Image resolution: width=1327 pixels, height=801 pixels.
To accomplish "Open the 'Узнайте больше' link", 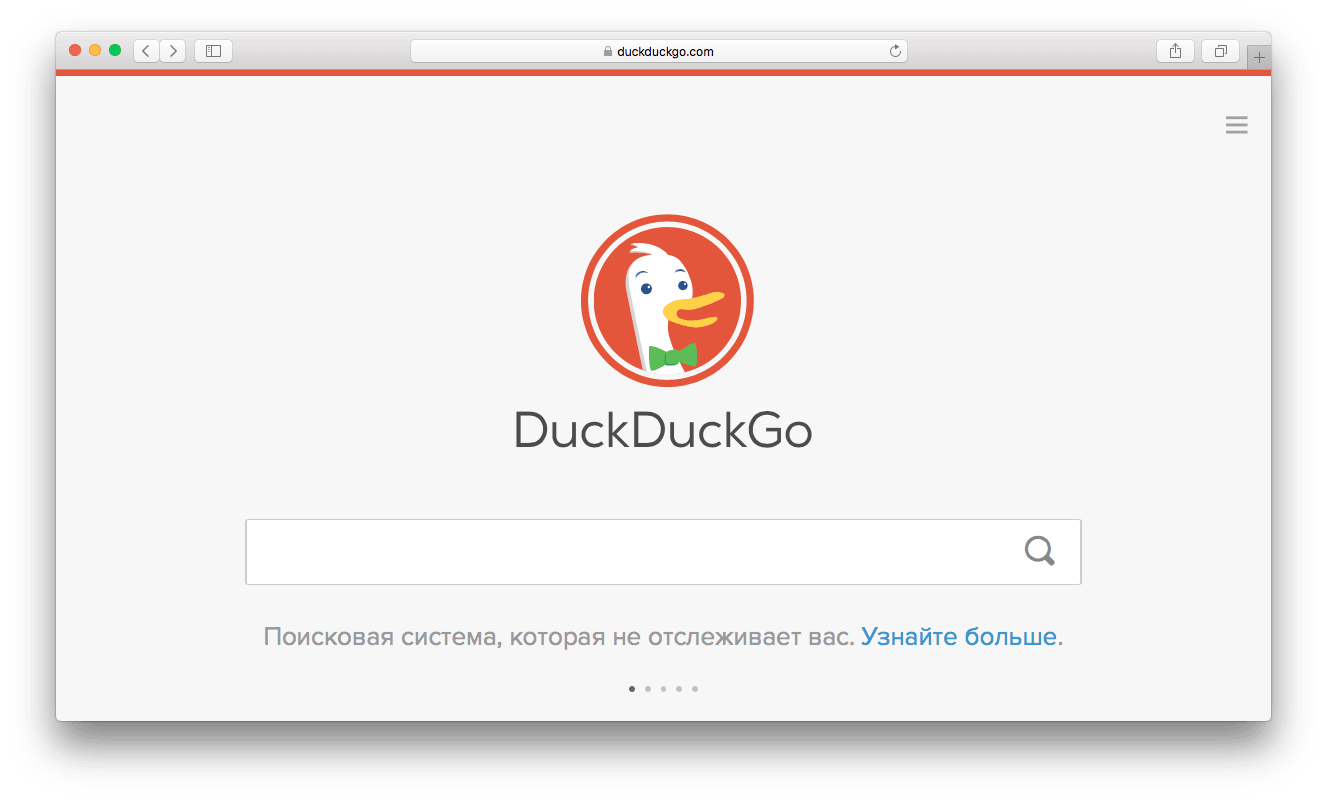I will (x=958, y=637).
